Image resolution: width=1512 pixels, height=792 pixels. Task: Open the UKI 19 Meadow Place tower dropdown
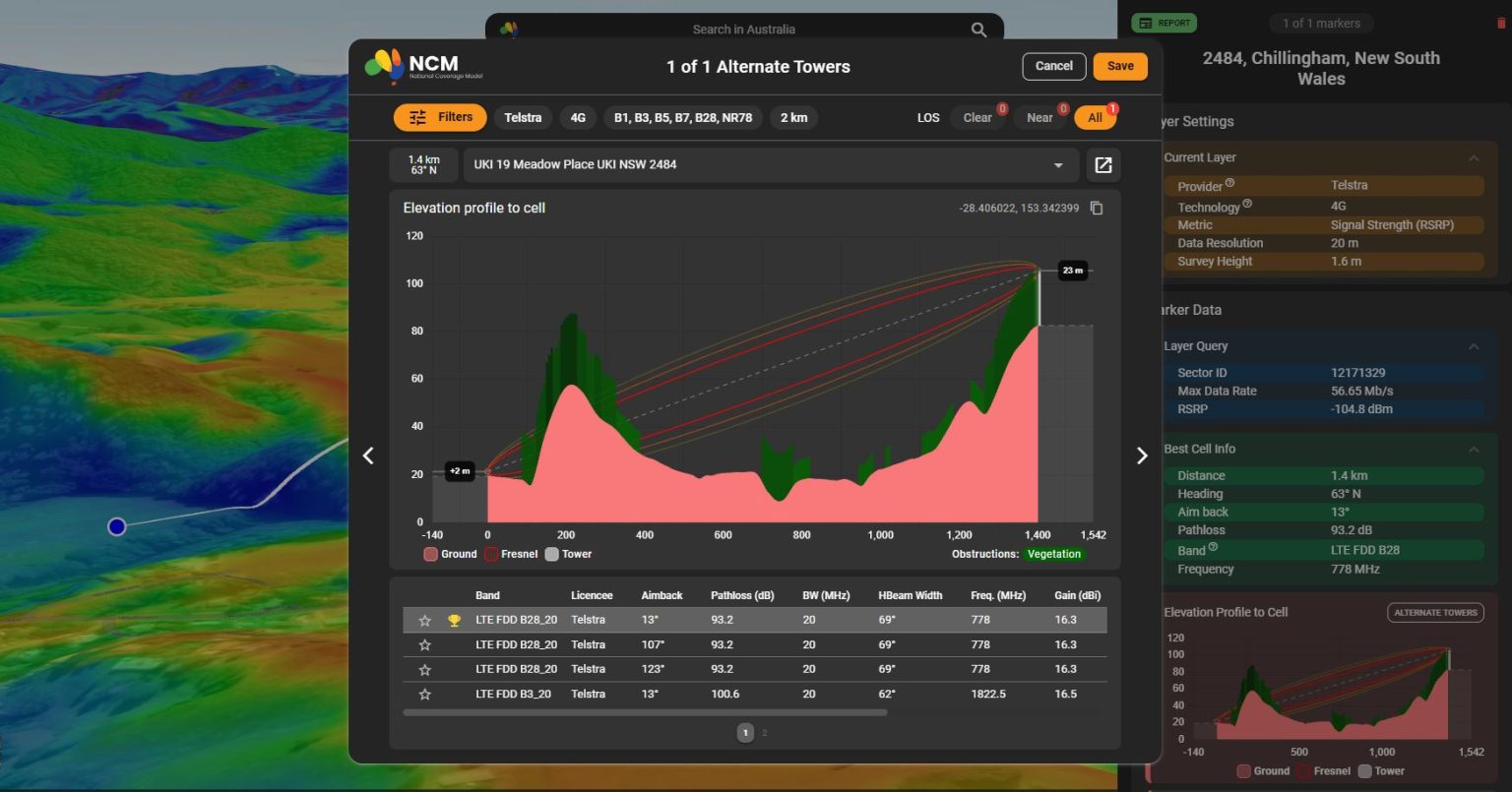1058,164
